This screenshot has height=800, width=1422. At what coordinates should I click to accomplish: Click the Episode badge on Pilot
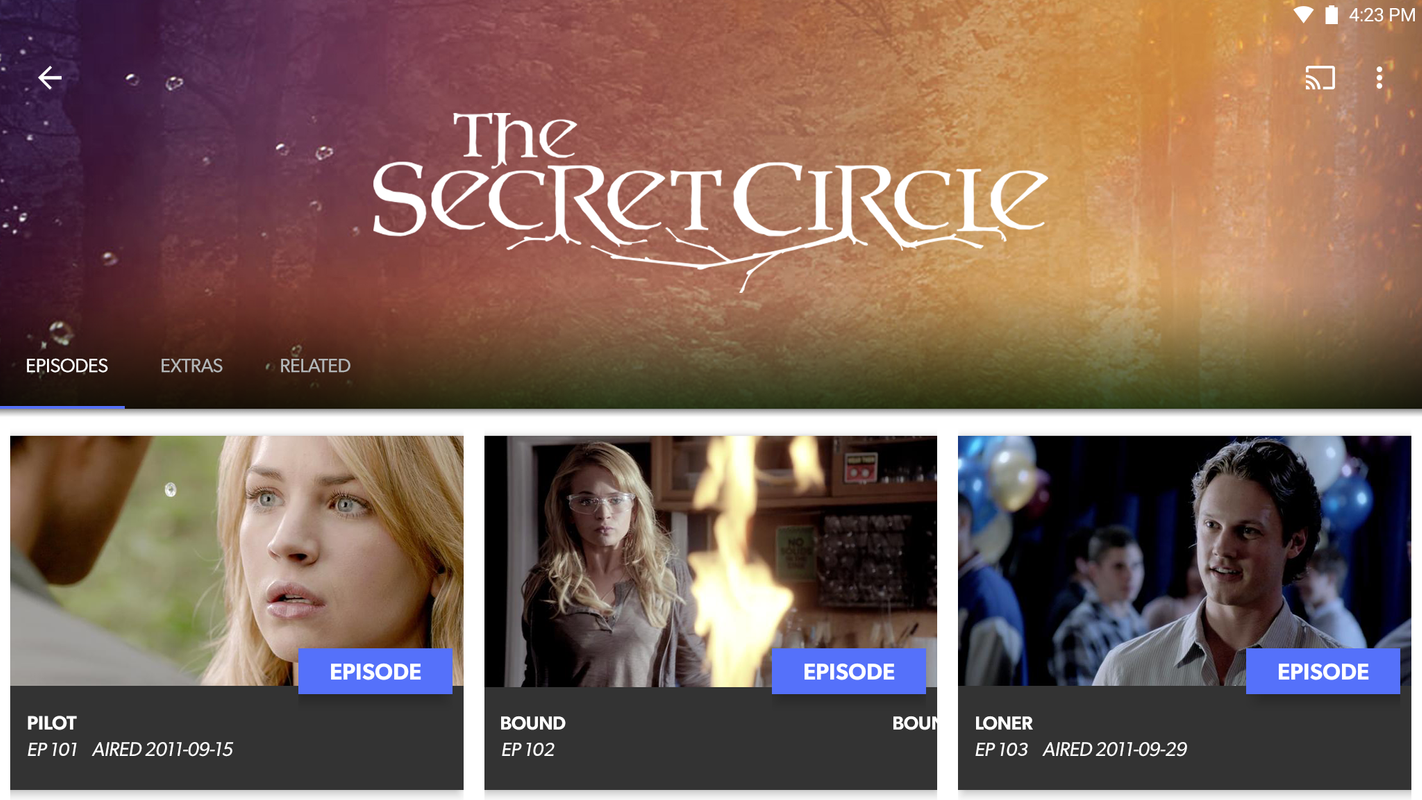coord(375,671)
